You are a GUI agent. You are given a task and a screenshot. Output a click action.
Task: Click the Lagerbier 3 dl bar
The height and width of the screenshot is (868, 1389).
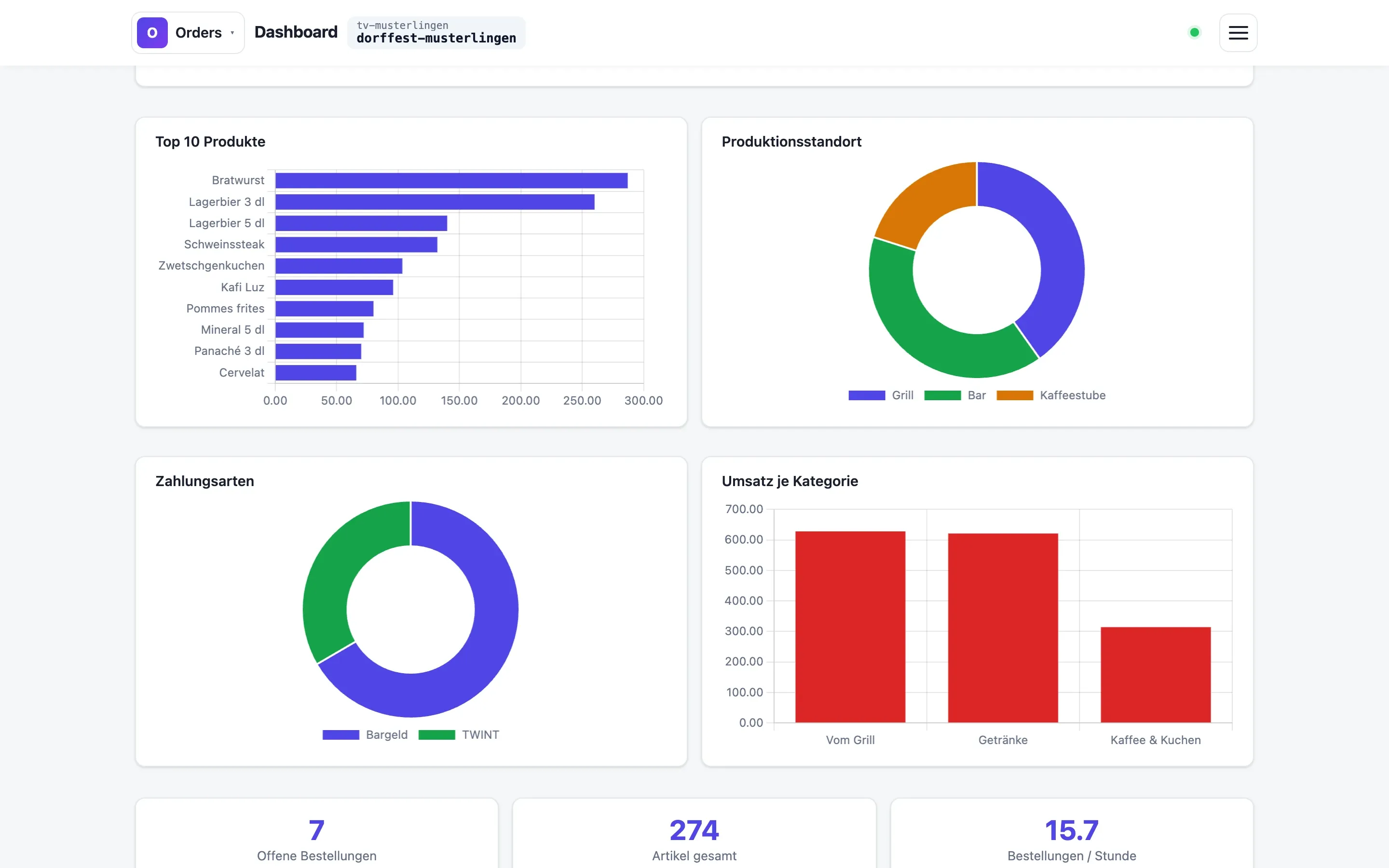click(435, 202)
